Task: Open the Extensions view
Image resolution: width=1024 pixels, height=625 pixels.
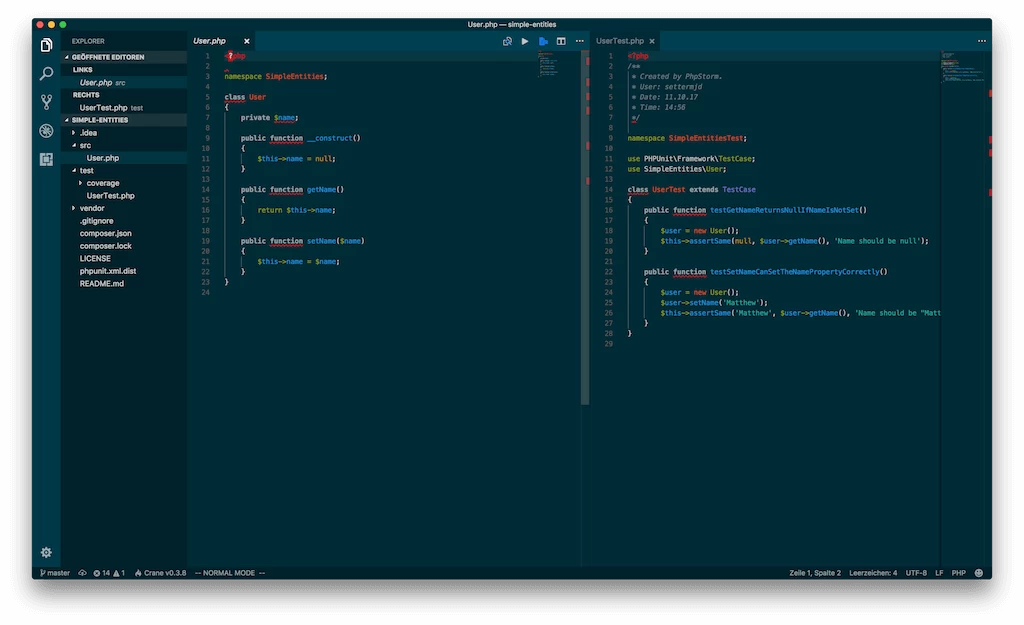Action: click(46, 159)
